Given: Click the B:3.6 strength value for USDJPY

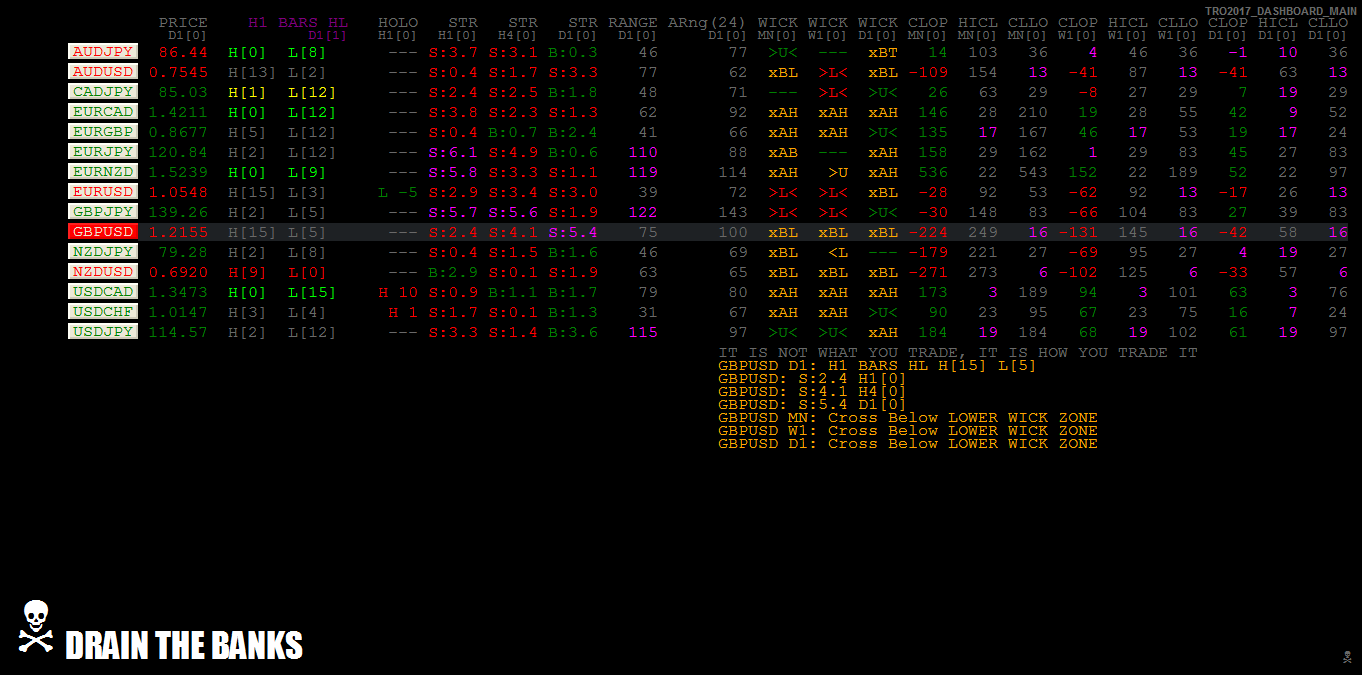Looking at the screenshot, I should (x=573, y=332).
